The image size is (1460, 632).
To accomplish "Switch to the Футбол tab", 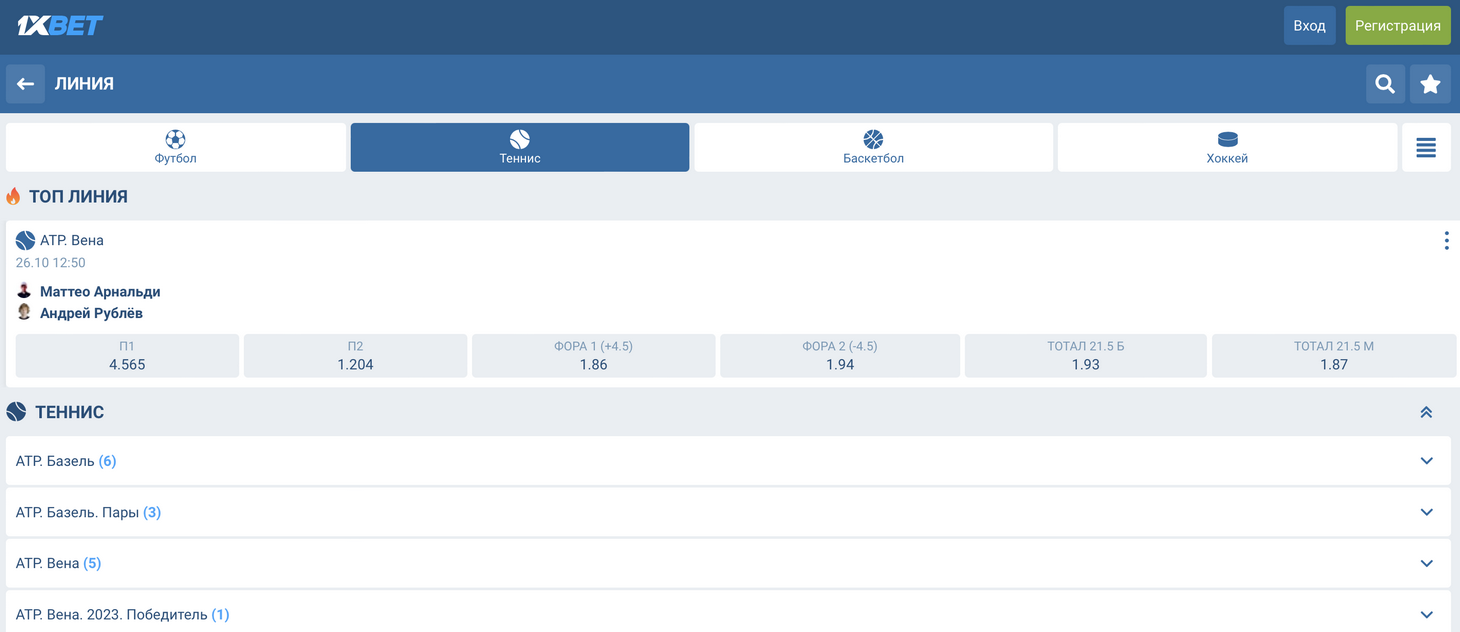I will 175,147.
